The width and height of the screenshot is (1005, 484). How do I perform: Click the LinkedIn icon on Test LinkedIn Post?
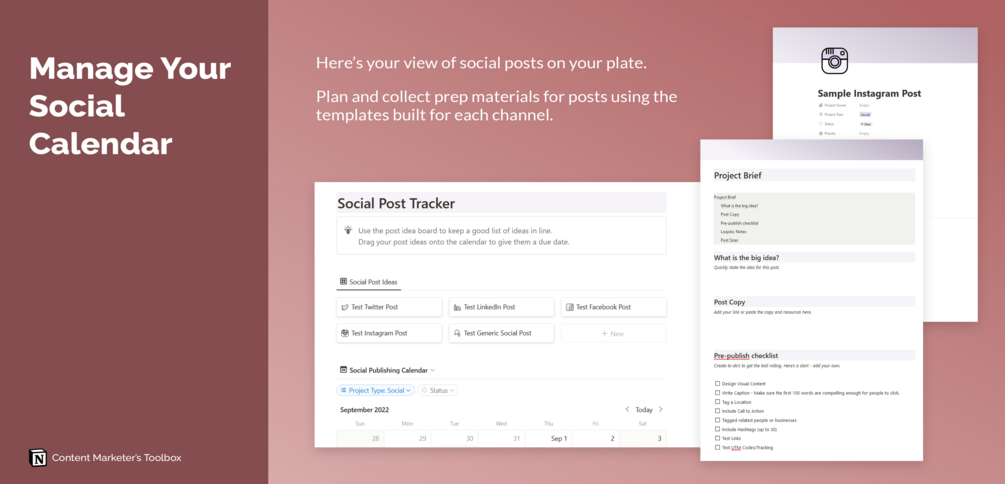click(457, 307)
